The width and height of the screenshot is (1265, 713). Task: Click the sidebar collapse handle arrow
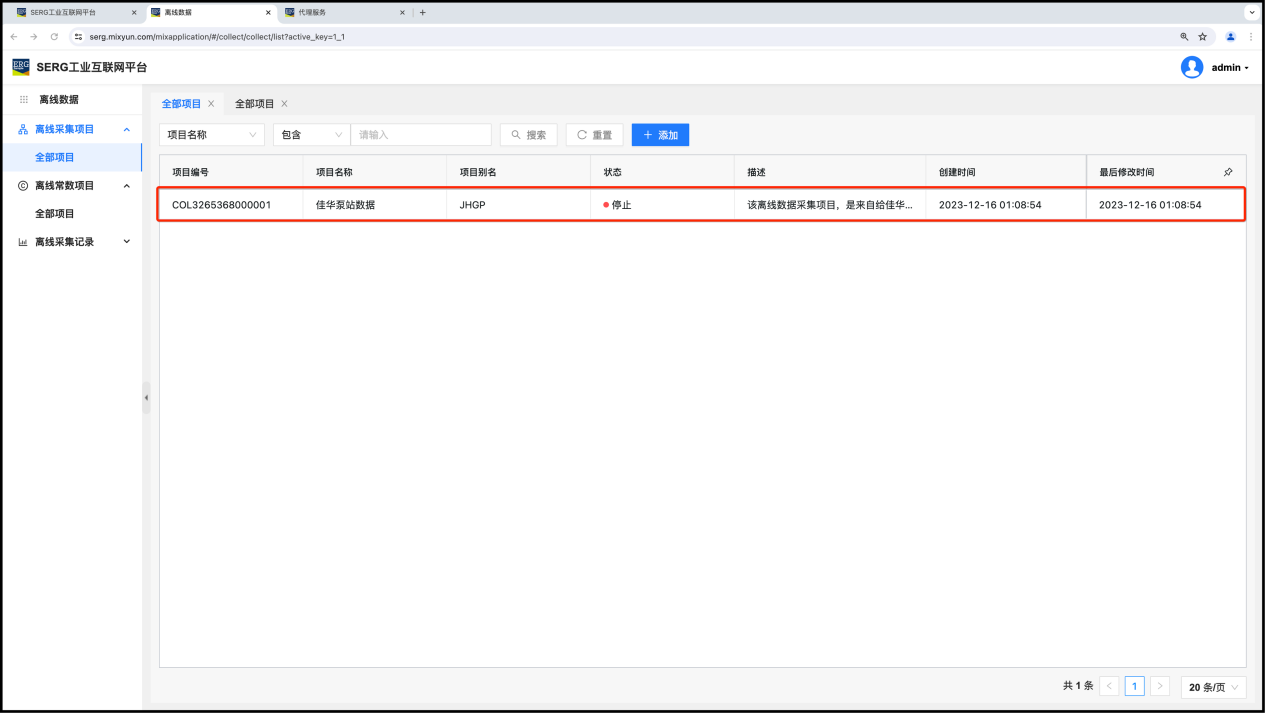point(146,398)
